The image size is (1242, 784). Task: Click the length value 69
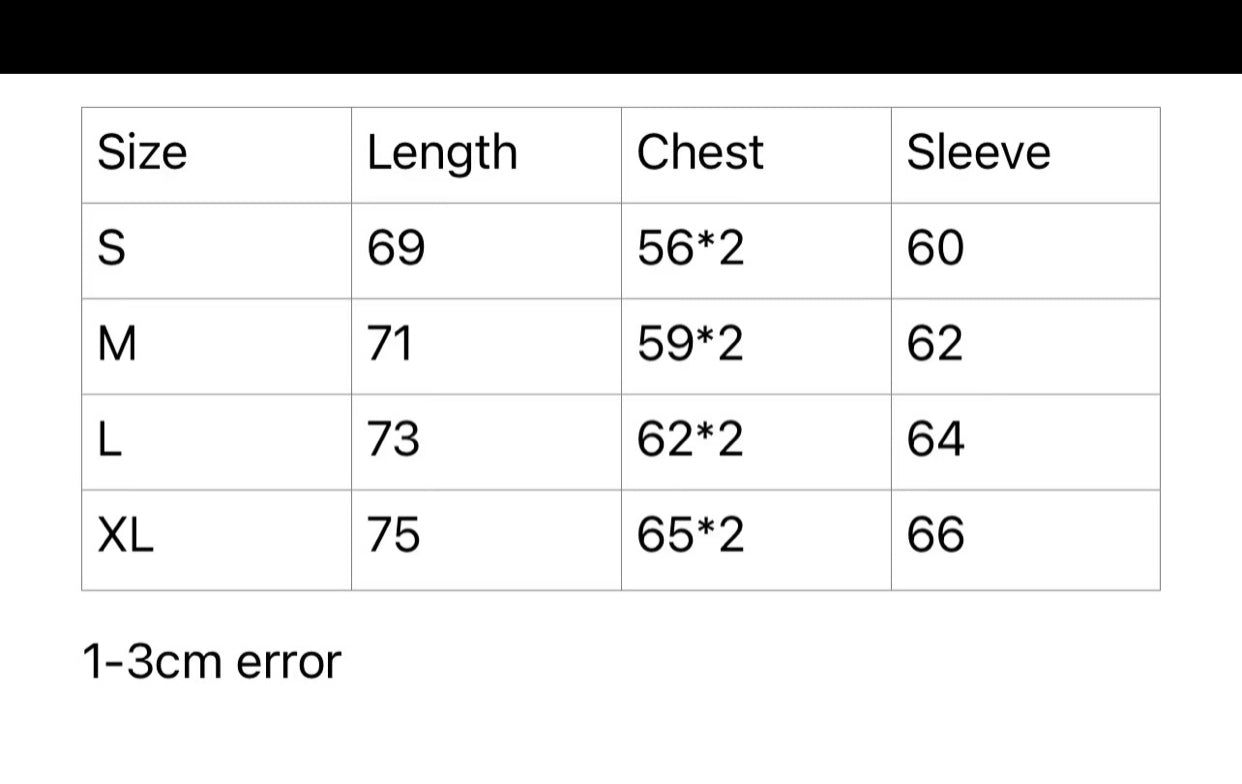pos(396,249)
